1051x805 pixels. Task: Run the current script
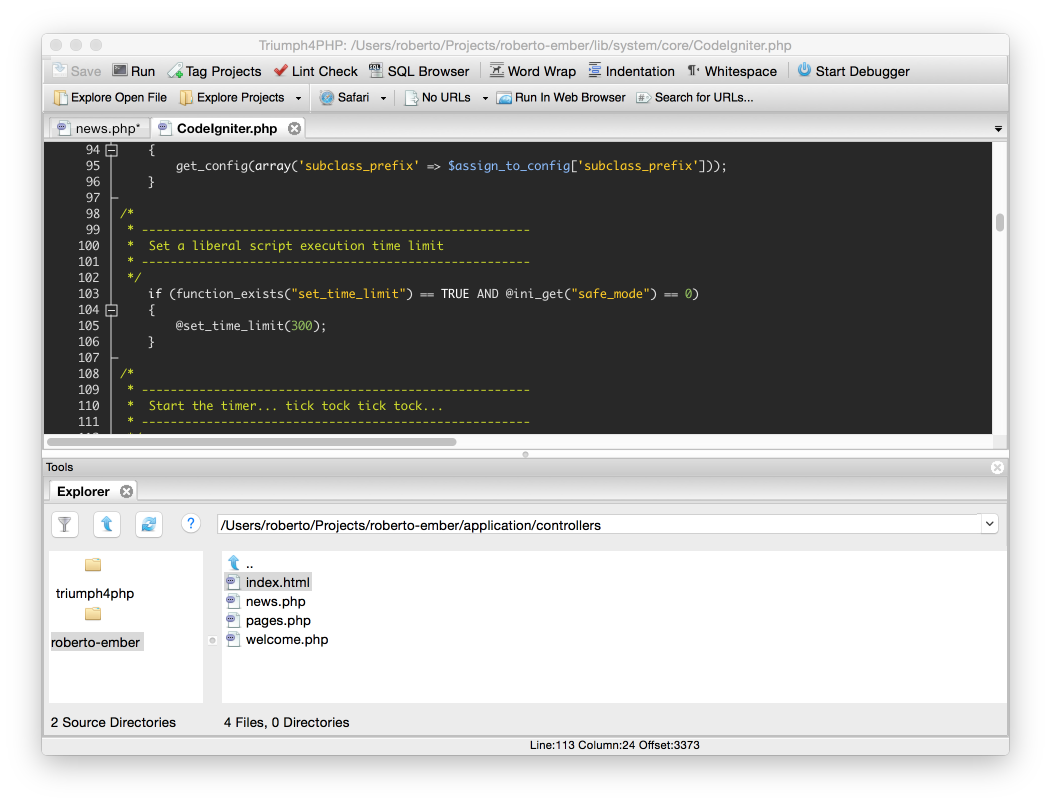[134, 71]
